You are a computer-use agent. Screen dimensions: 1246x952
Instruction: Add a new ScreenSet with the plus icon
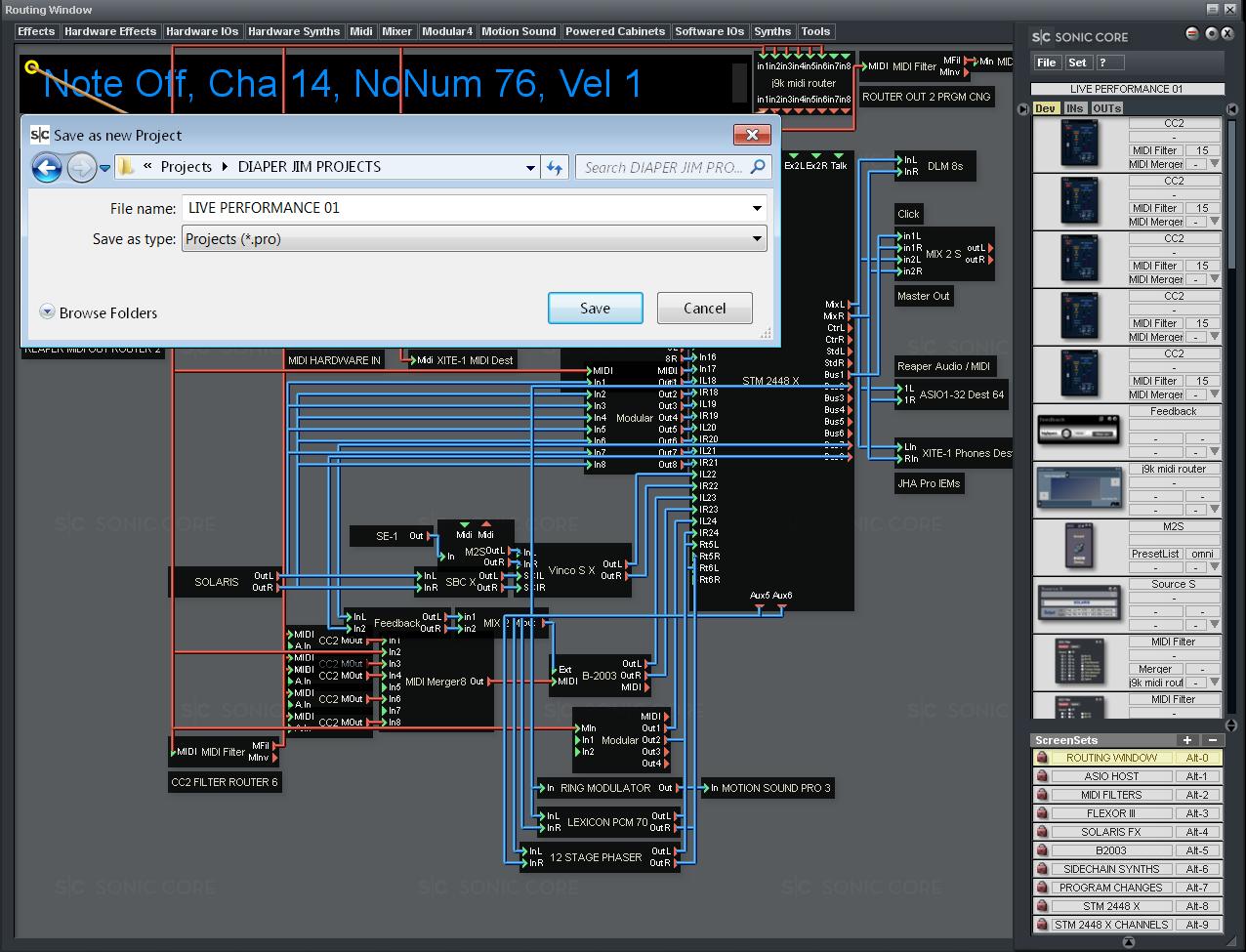(1187, 740)
